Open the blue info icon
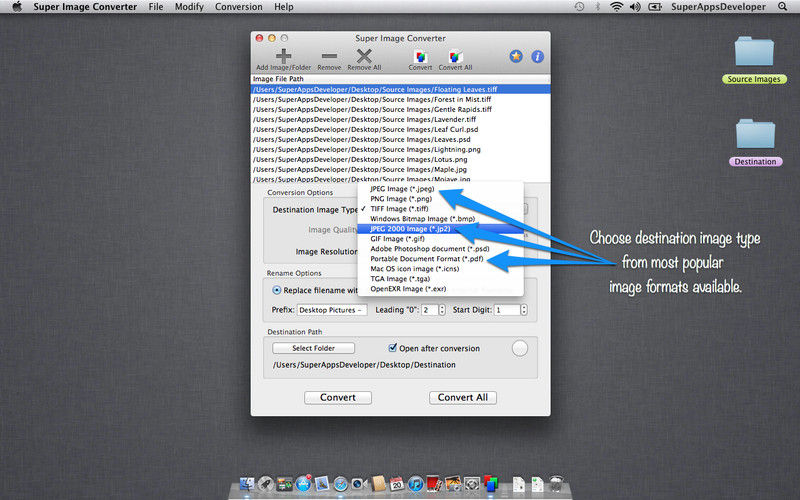Screen dimensions: 800x500 tap(537, 56)
